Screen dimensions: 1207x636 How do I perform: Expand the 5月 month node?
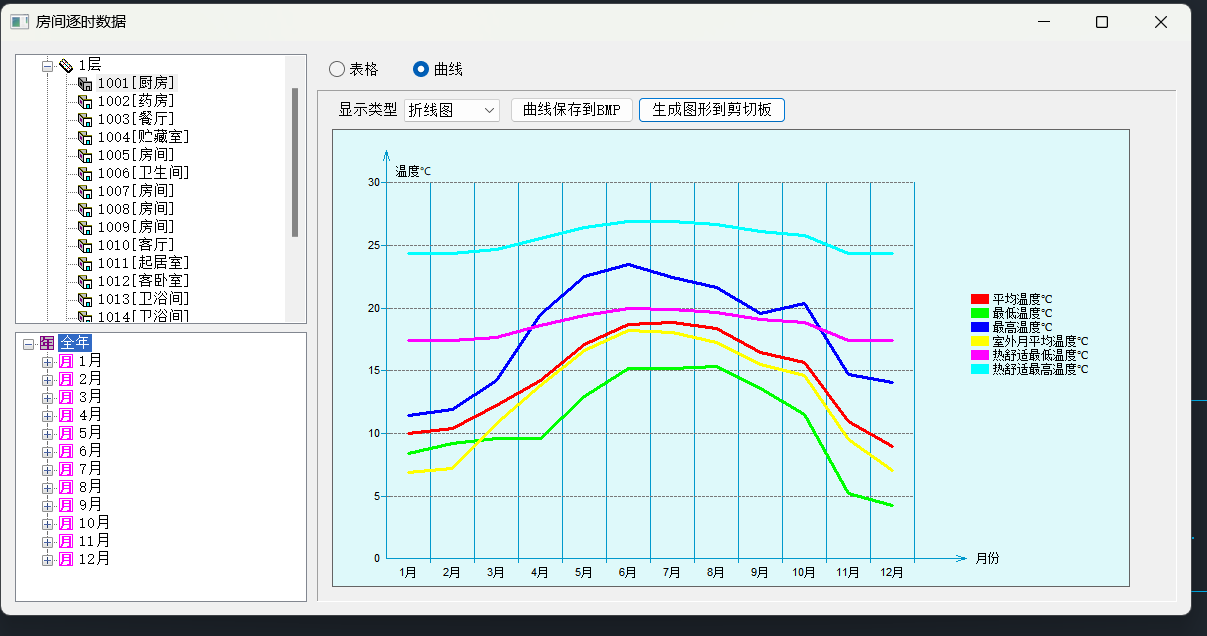point(47,433)
